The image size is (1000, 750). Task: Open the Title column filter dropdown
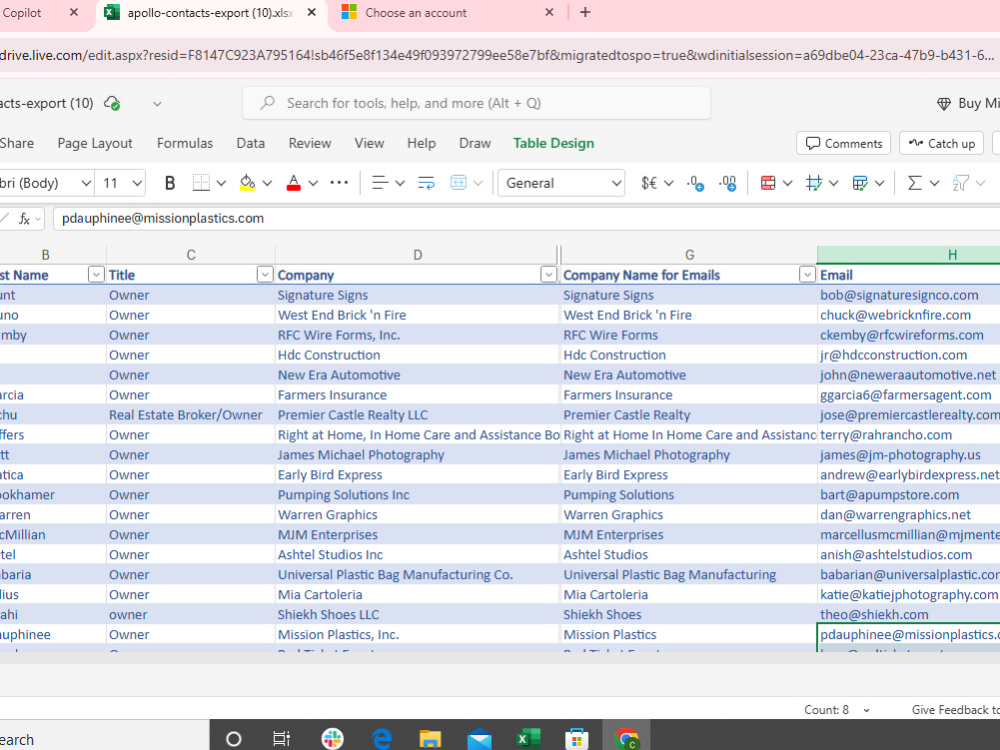tap(265, 275)
